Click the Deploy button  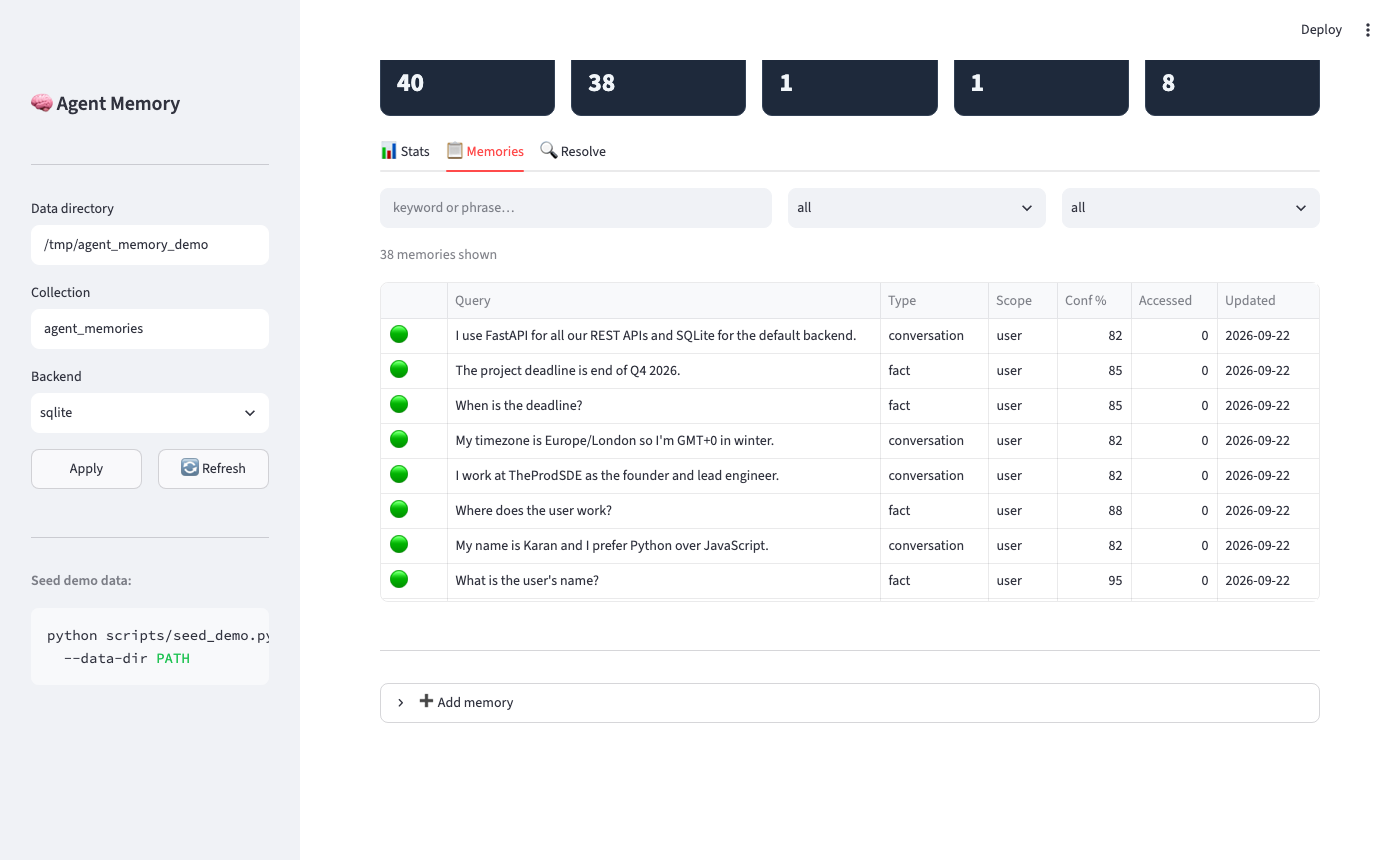pos(1321,30)
